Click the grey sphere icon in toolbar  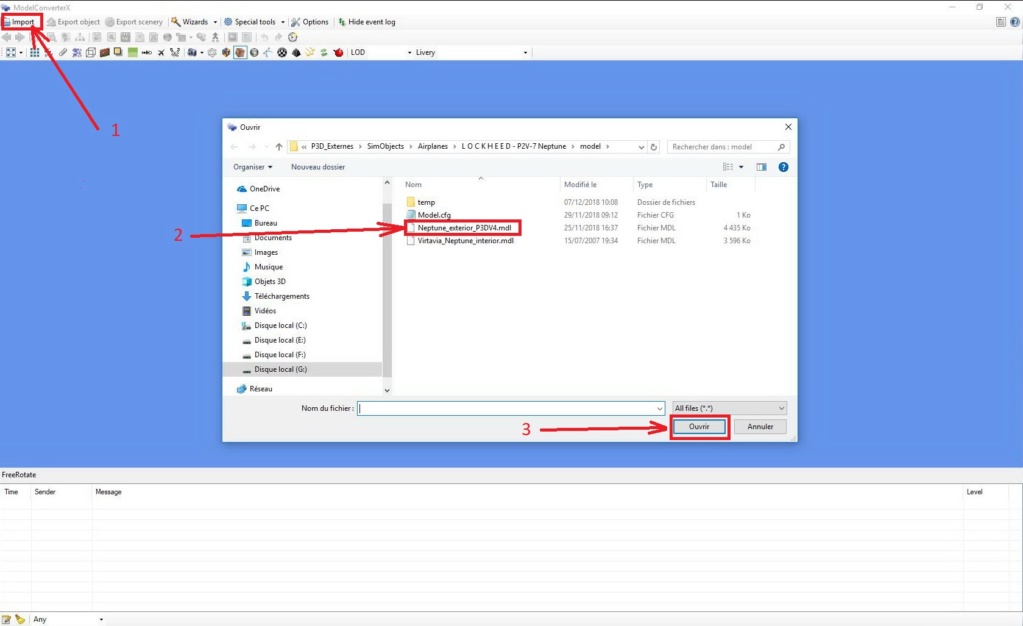[x=254, y=52]
